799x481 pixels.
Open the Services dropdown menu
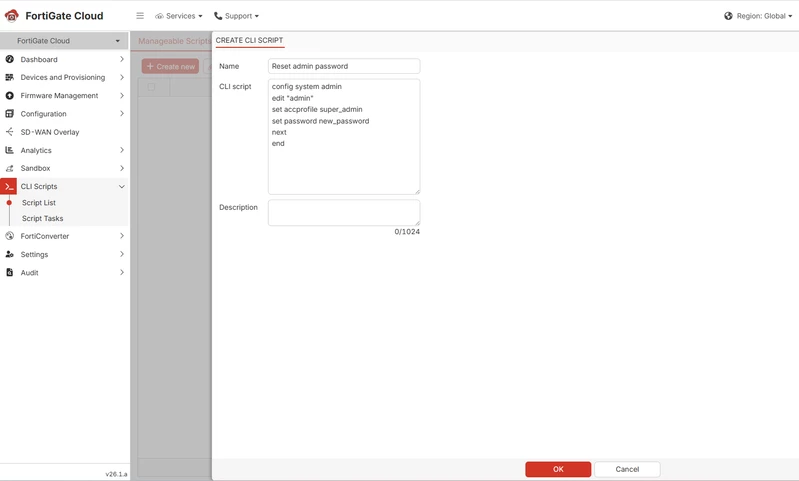click(179, 16)
